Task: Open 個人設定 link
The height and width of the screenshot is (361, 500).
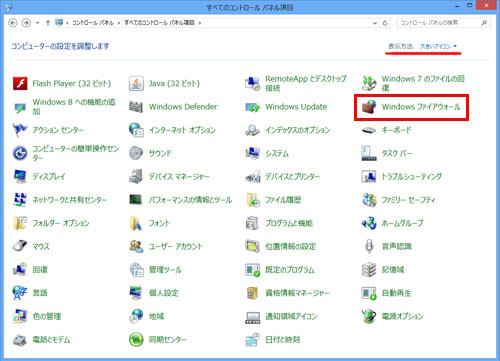Action: pyautogui.click(x=164, y=293)
